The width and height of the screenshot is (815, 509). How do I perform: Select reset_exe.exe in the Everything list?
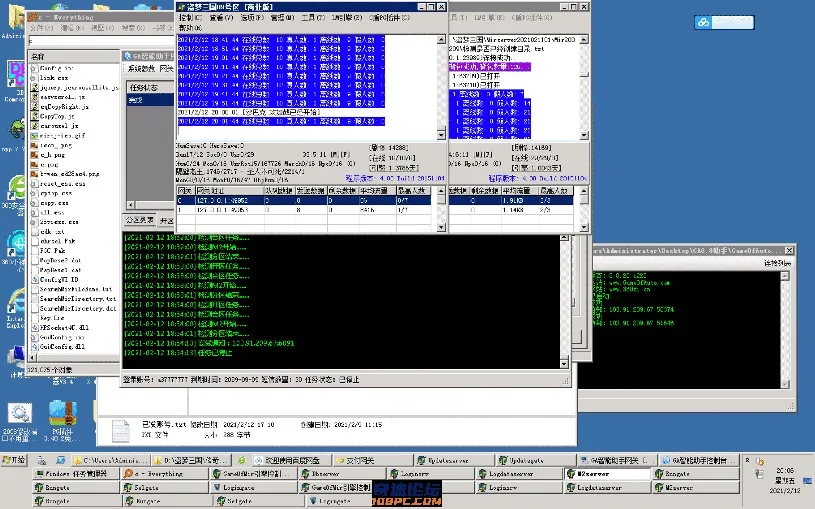[62, 184]
